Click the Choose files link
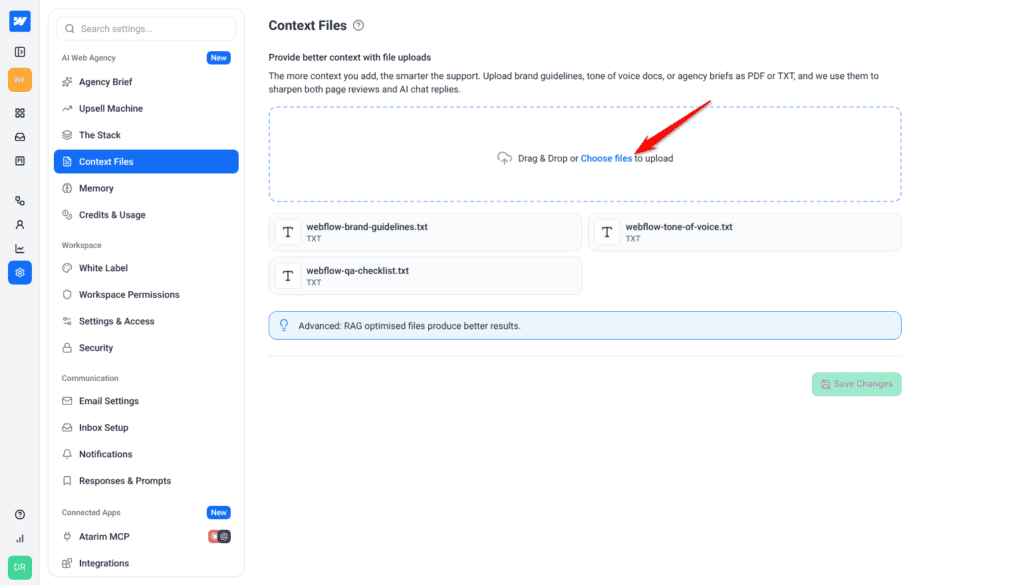Screen dimensions: 1024x585 coord(606,159)
